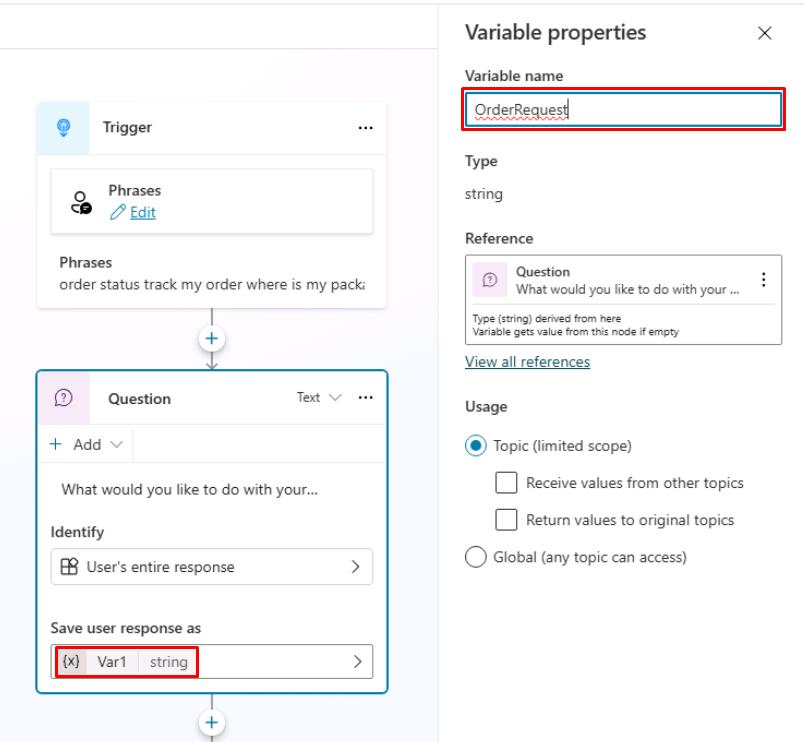Click the Question node speech bubble icon
The height and width of the screenshot is (742, 804).
64,398
